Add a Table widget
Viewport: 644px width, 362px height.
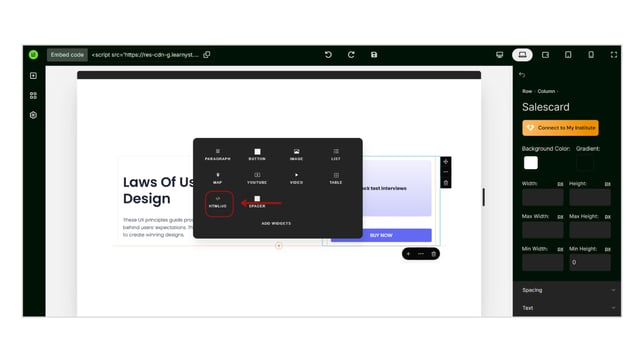pos(336,178)
